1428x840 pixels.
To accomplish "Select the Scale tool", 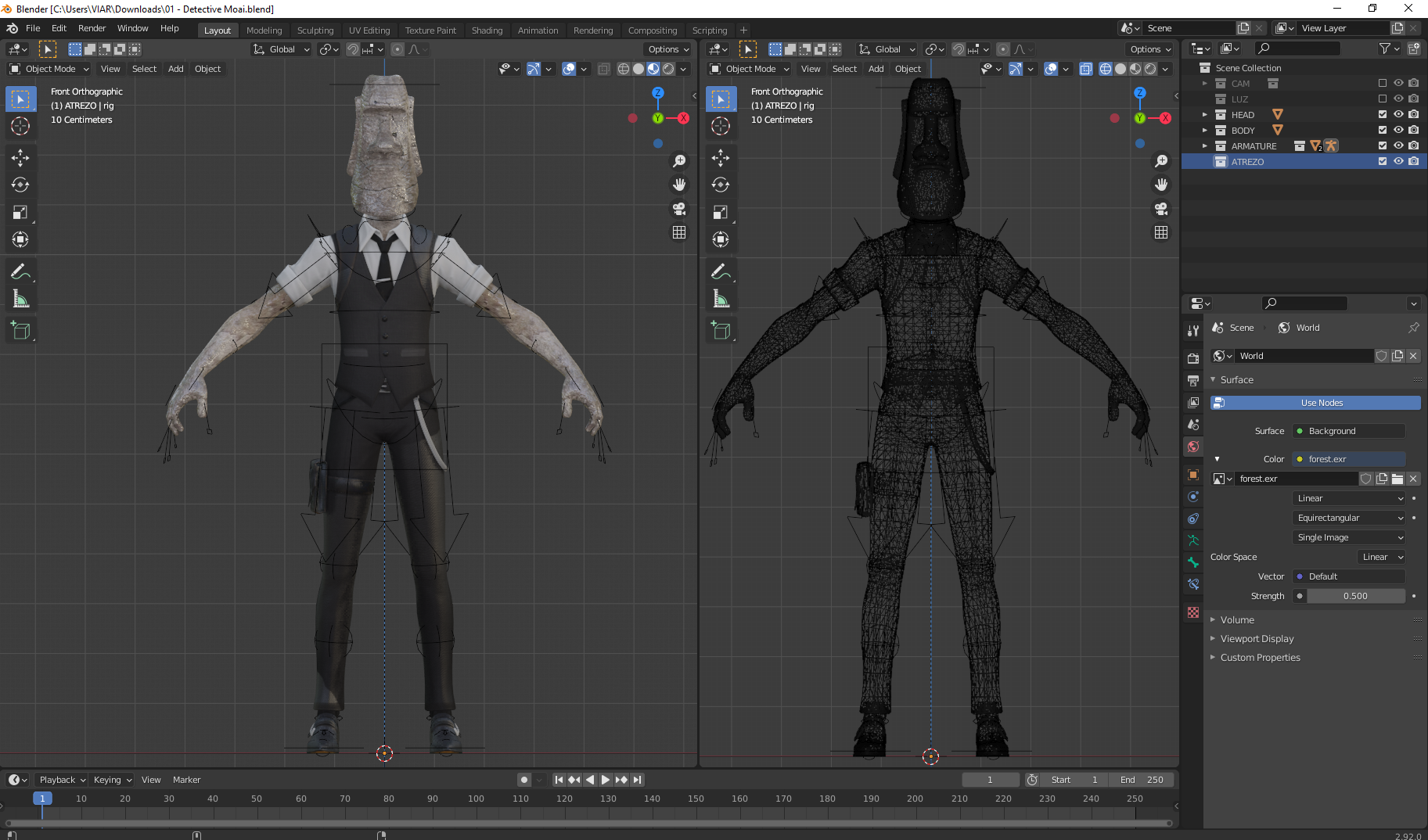I will [x=20, y=212].
